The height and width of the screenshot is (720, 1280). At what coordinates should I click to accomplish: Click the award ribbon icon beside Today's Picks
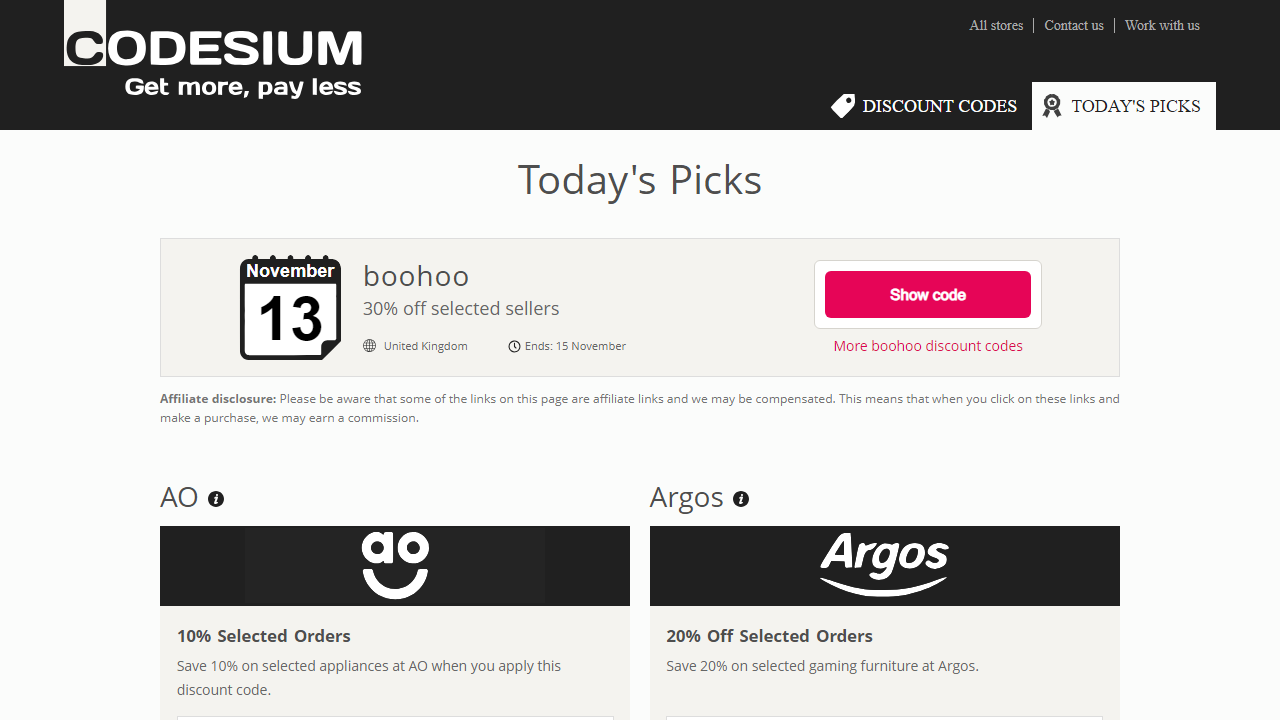1051,106
